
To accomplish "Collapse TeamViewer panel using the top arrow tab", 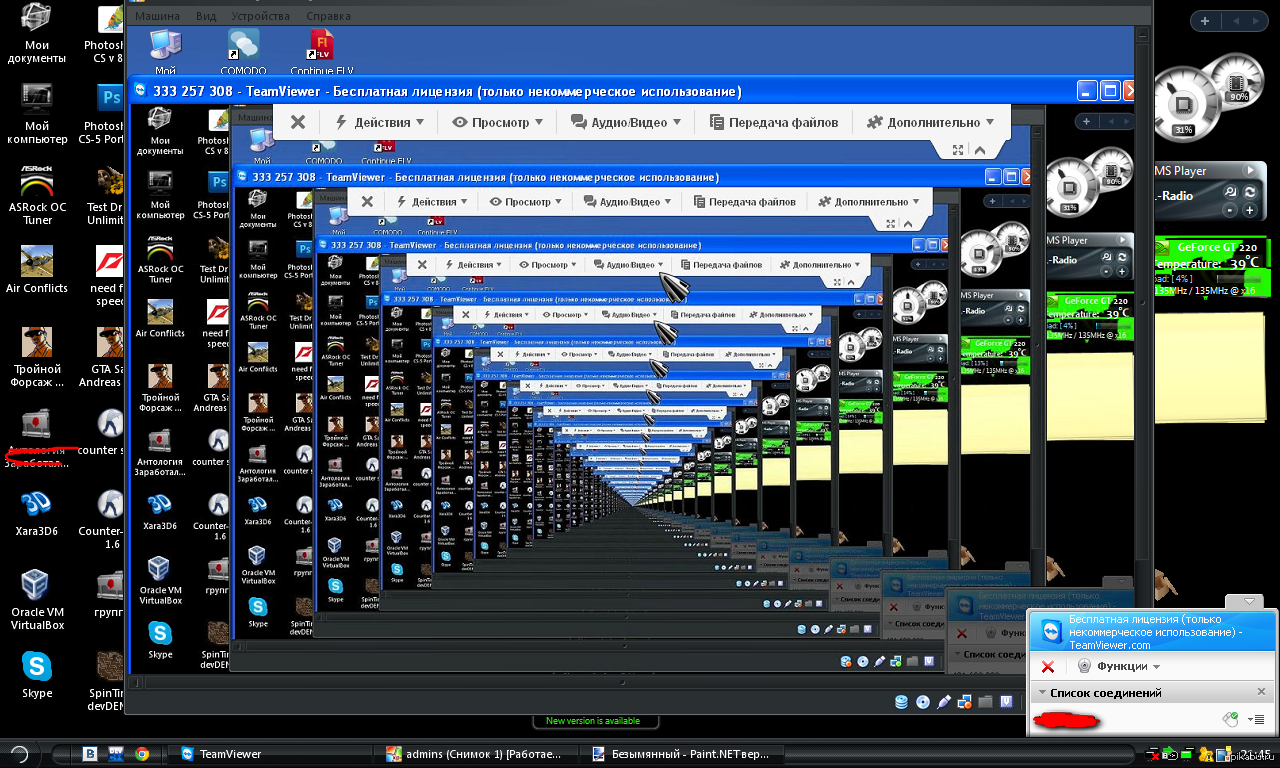I will (1248, 602).
